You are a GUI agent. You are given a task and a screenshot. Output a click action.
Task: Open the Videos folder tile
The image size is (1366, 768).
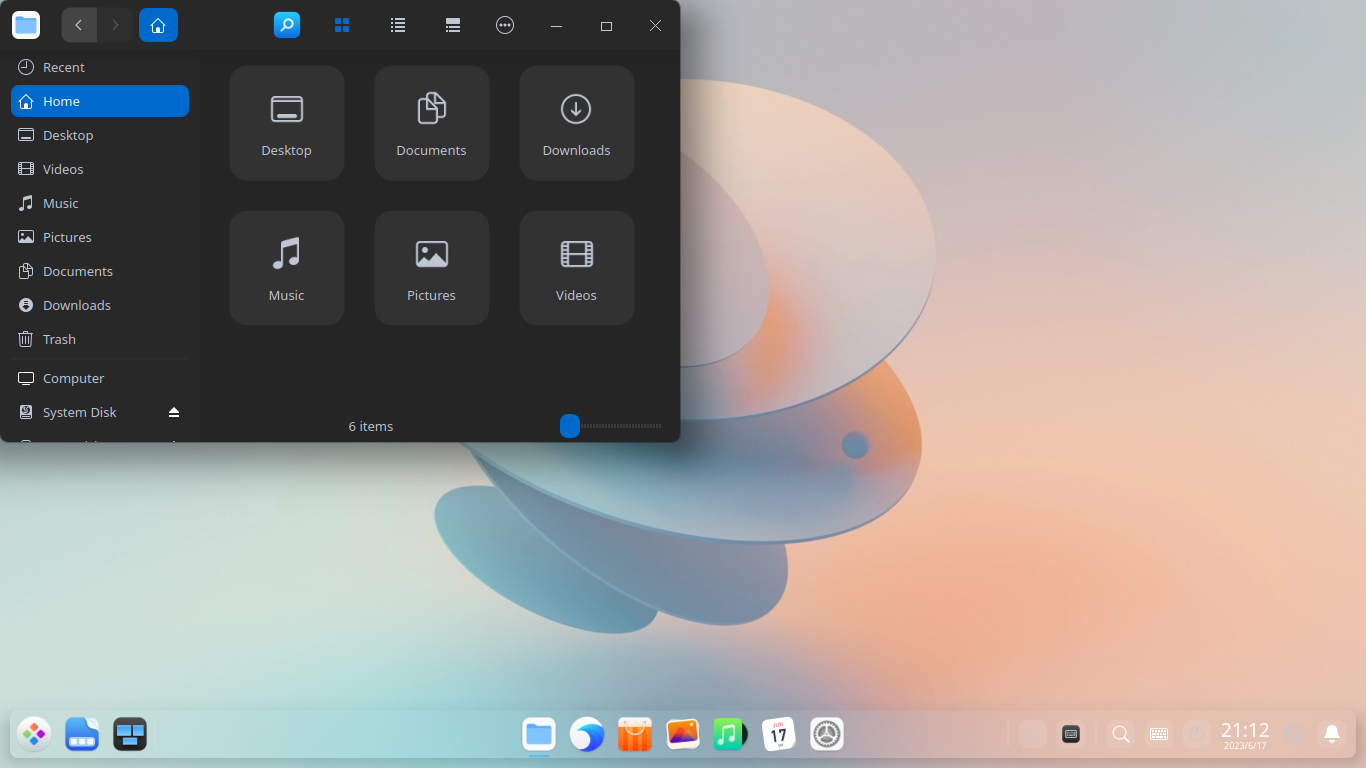click(576, 268)
